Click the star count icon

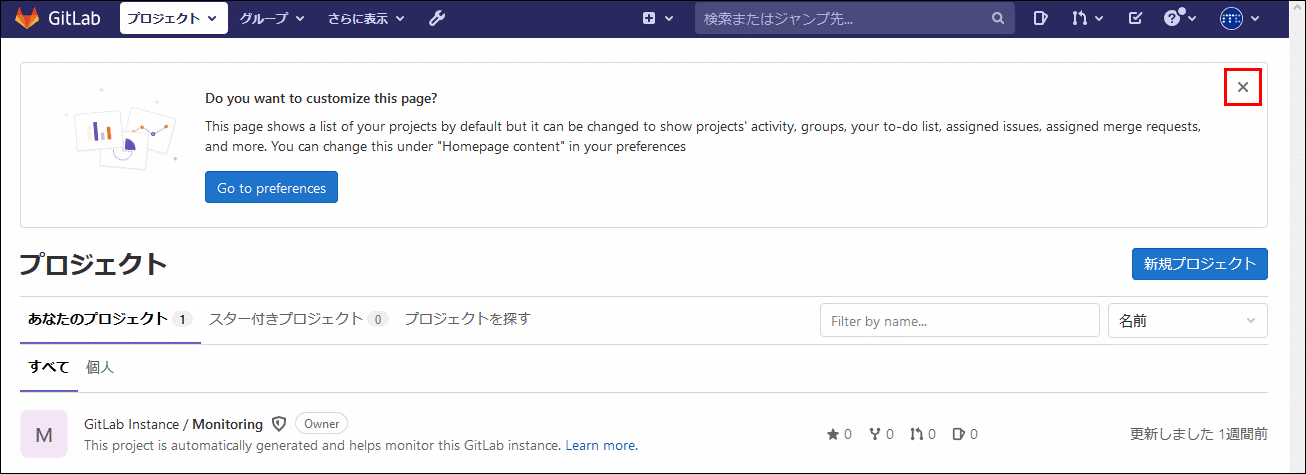click(833, 434)
